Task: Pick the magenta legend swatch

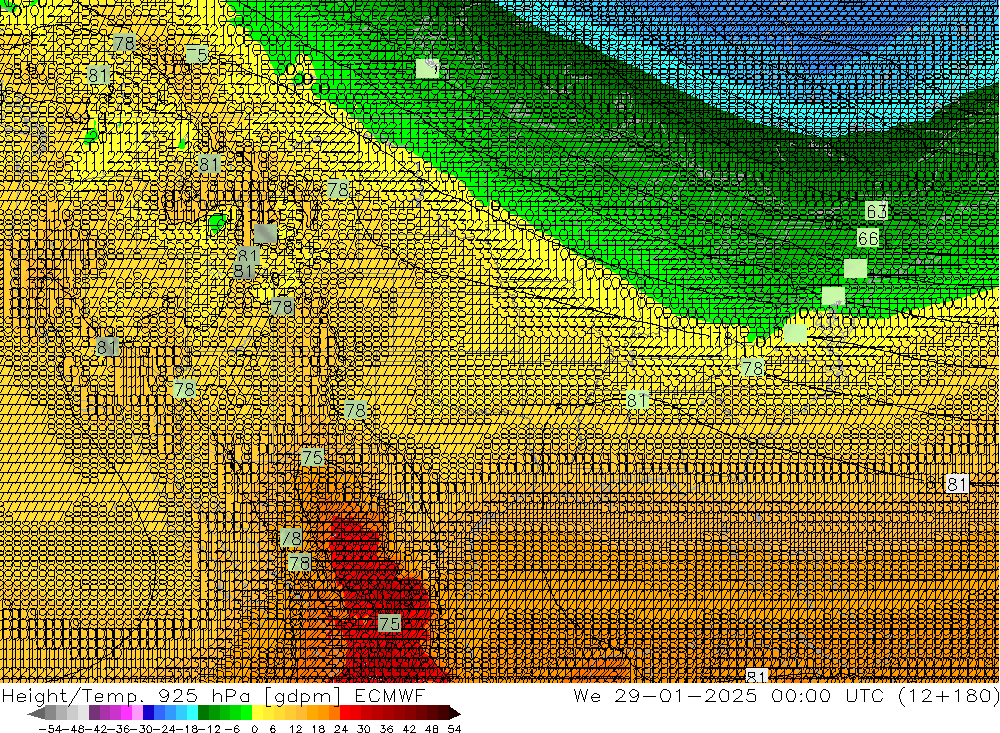Action: [x=126, y=713]
